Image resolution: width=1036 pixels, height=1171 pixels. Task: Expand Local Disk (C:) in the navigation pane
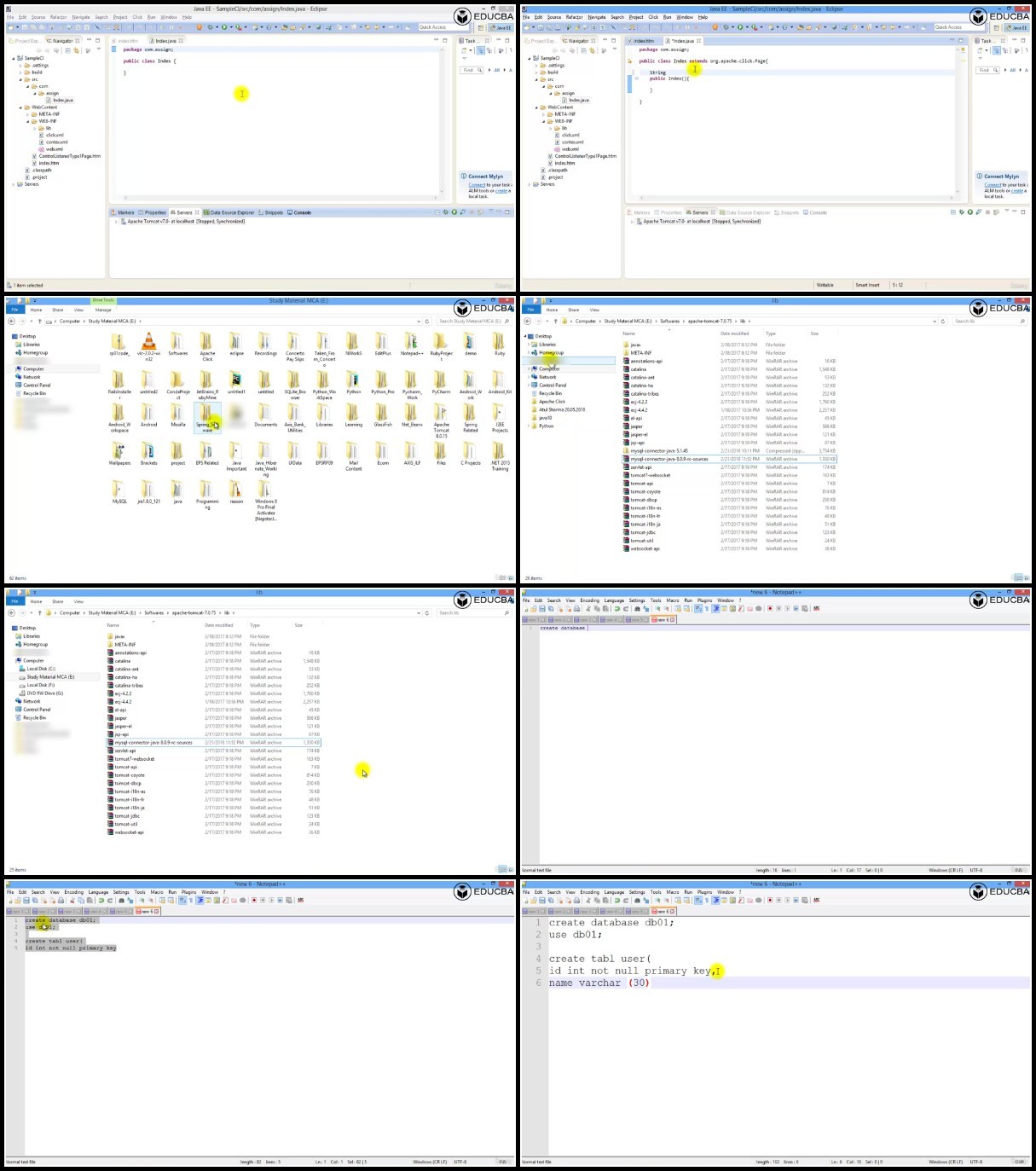click(40, 669)
